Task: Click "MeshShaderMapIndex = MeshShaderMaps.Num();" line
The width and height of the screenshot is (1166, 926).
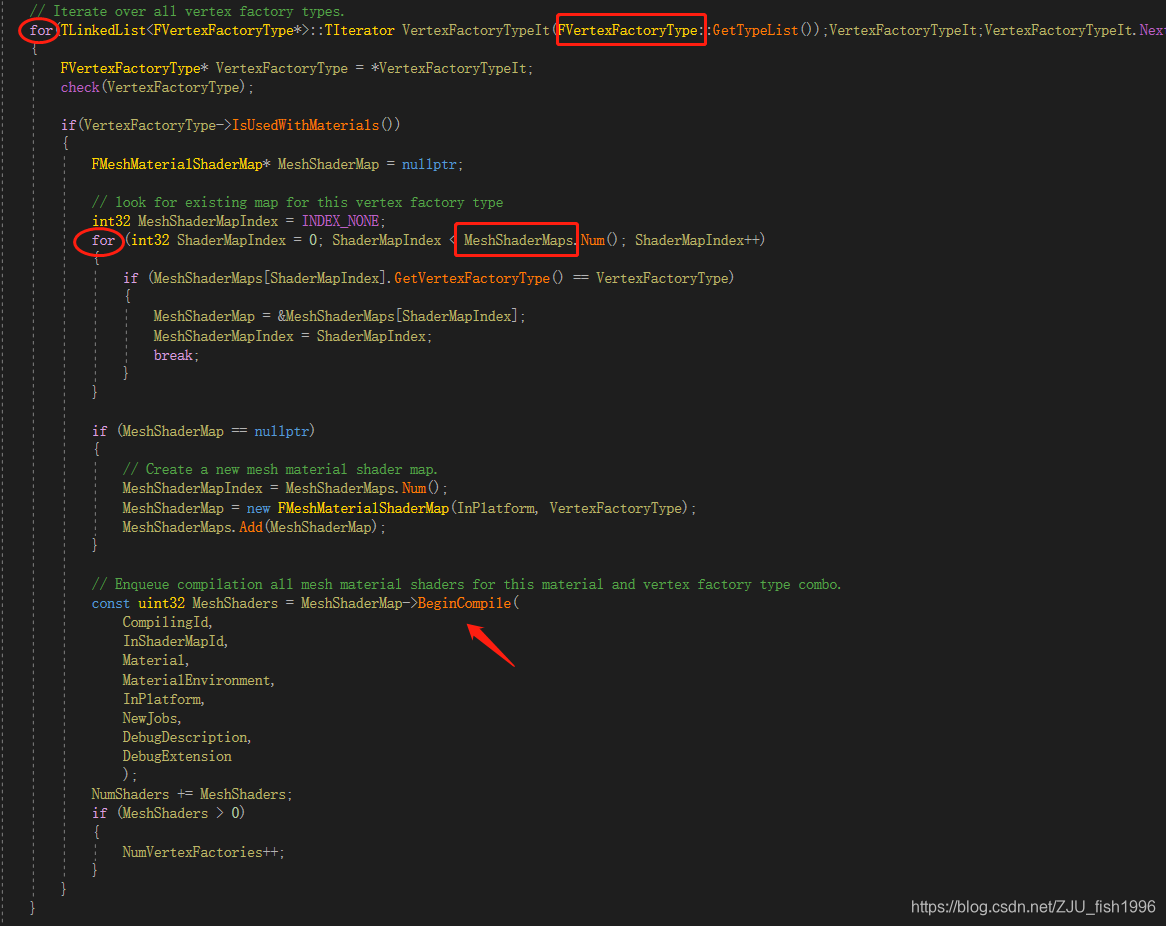Action: (285, 489)
